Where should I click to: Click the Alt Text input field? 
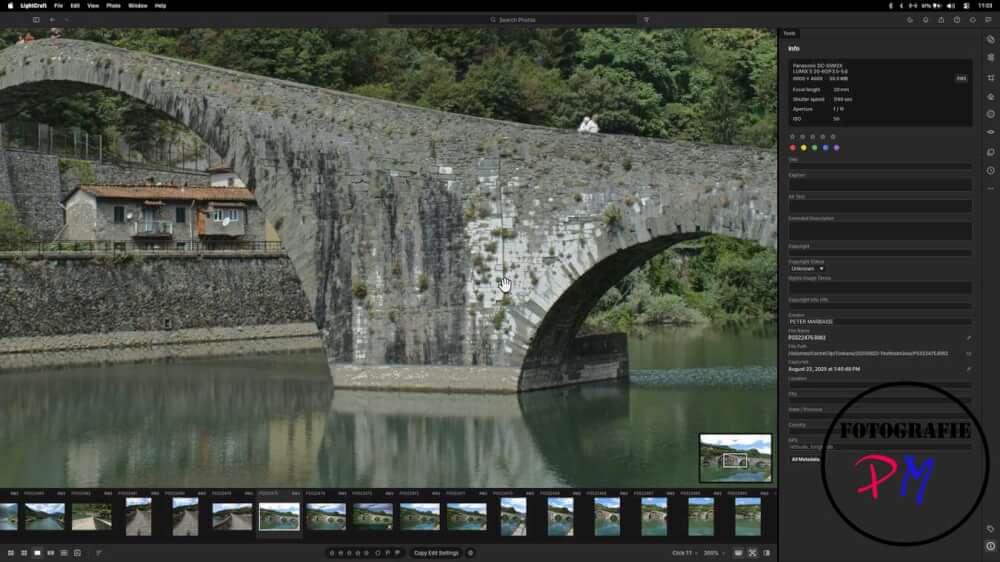tap(880, 206)
